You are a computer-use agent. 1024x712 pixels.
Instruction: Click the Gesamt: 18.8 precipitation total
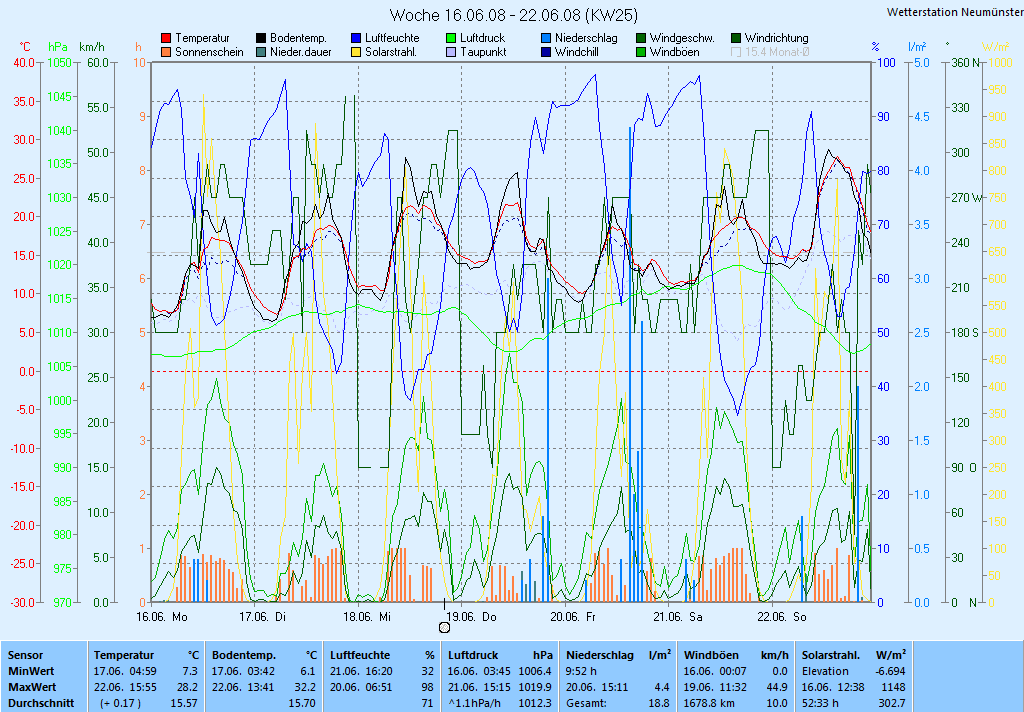click(618, 704)
